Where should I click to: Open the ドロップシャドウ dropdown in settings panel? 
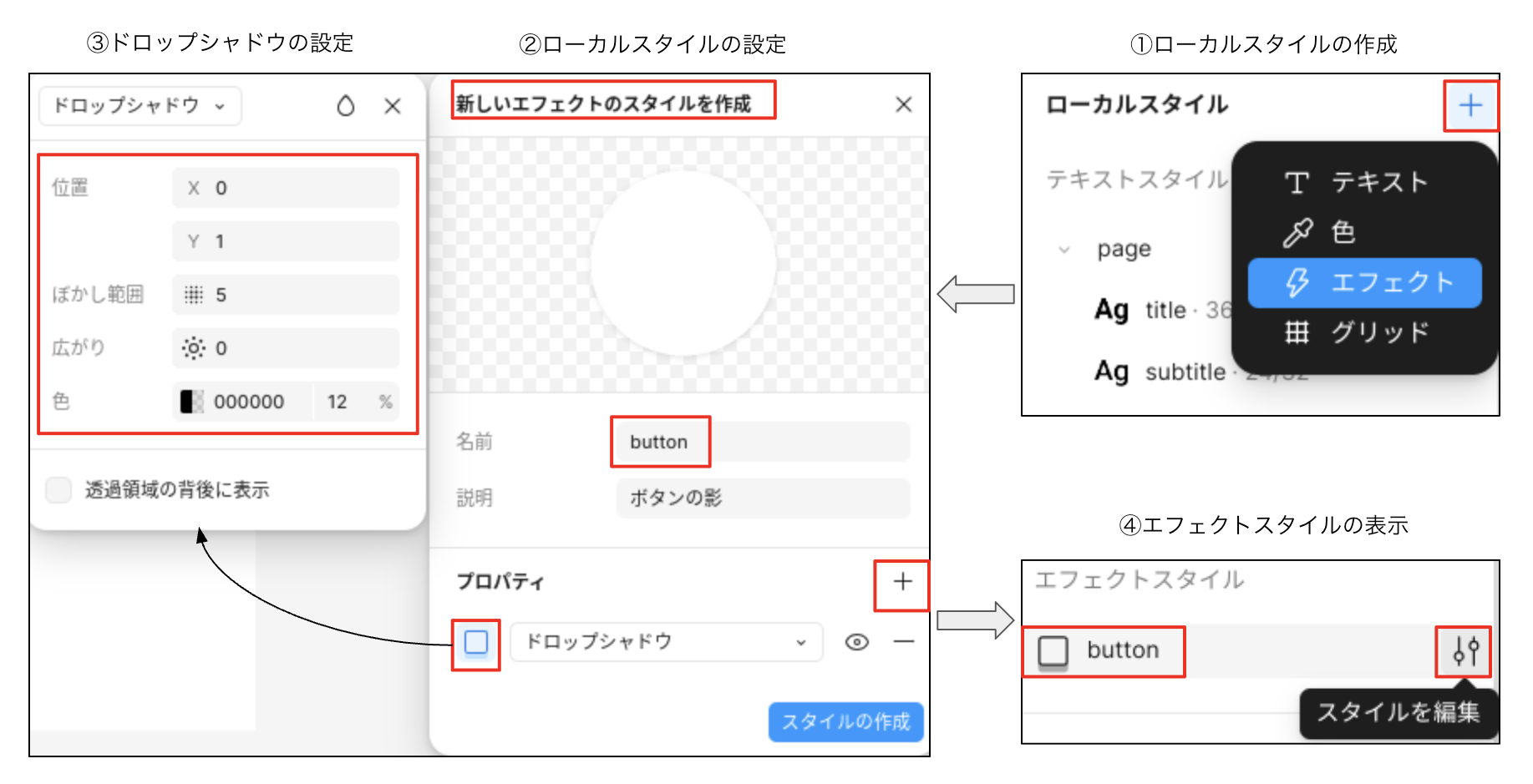tap(140, 106)
